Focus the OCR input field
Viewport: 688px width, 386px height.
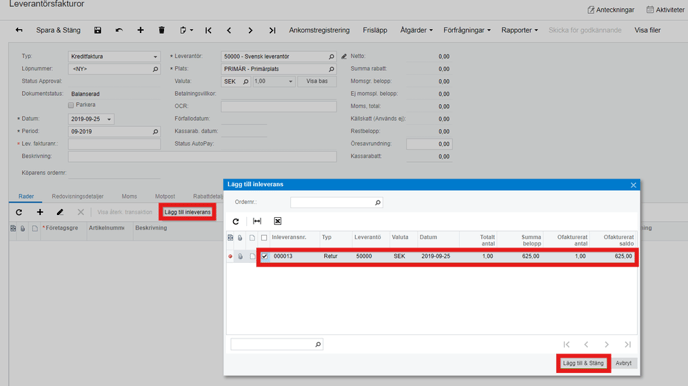click(279, 107)
